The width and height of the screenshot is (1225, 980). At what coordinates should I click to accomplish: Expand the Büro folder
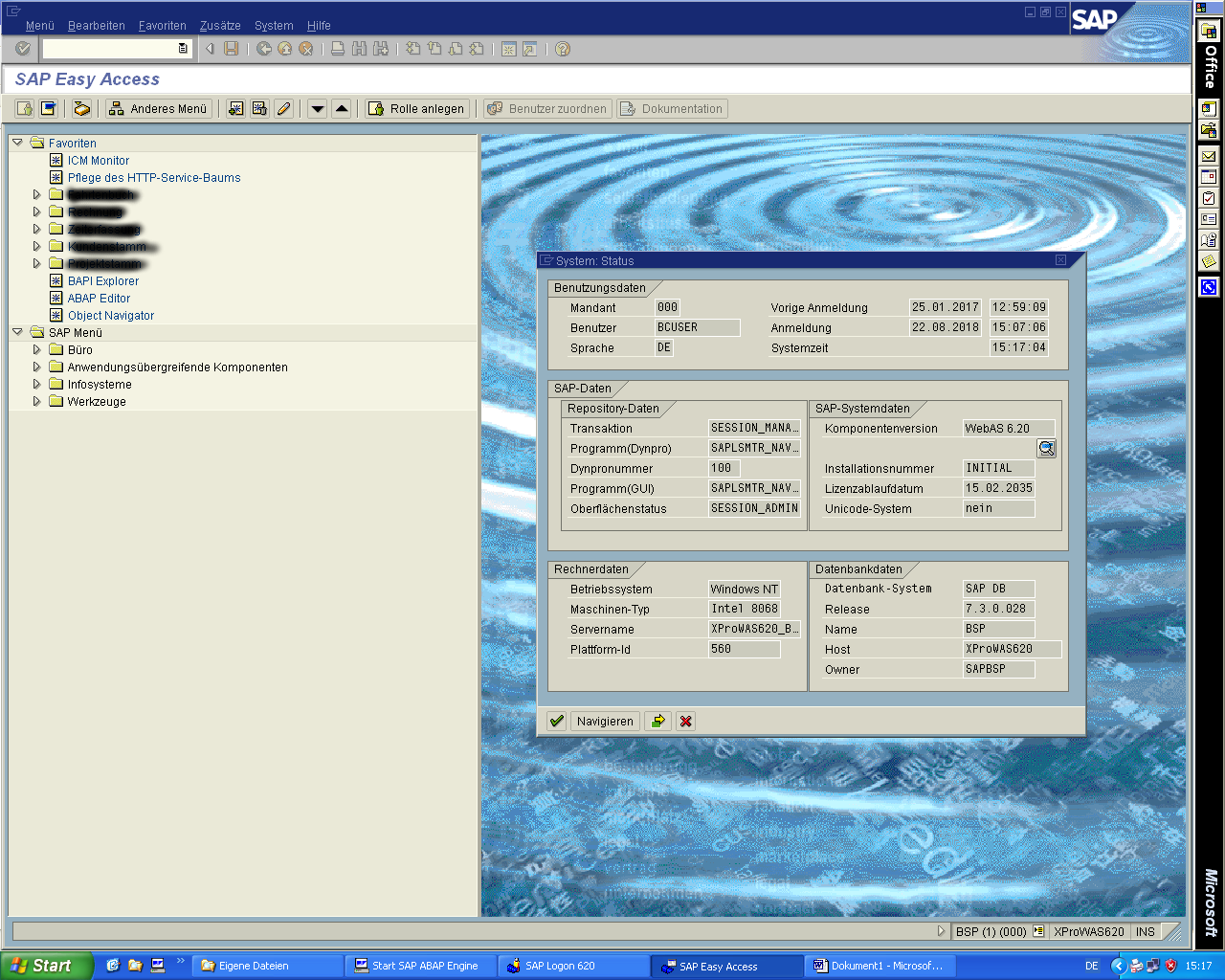37,349
